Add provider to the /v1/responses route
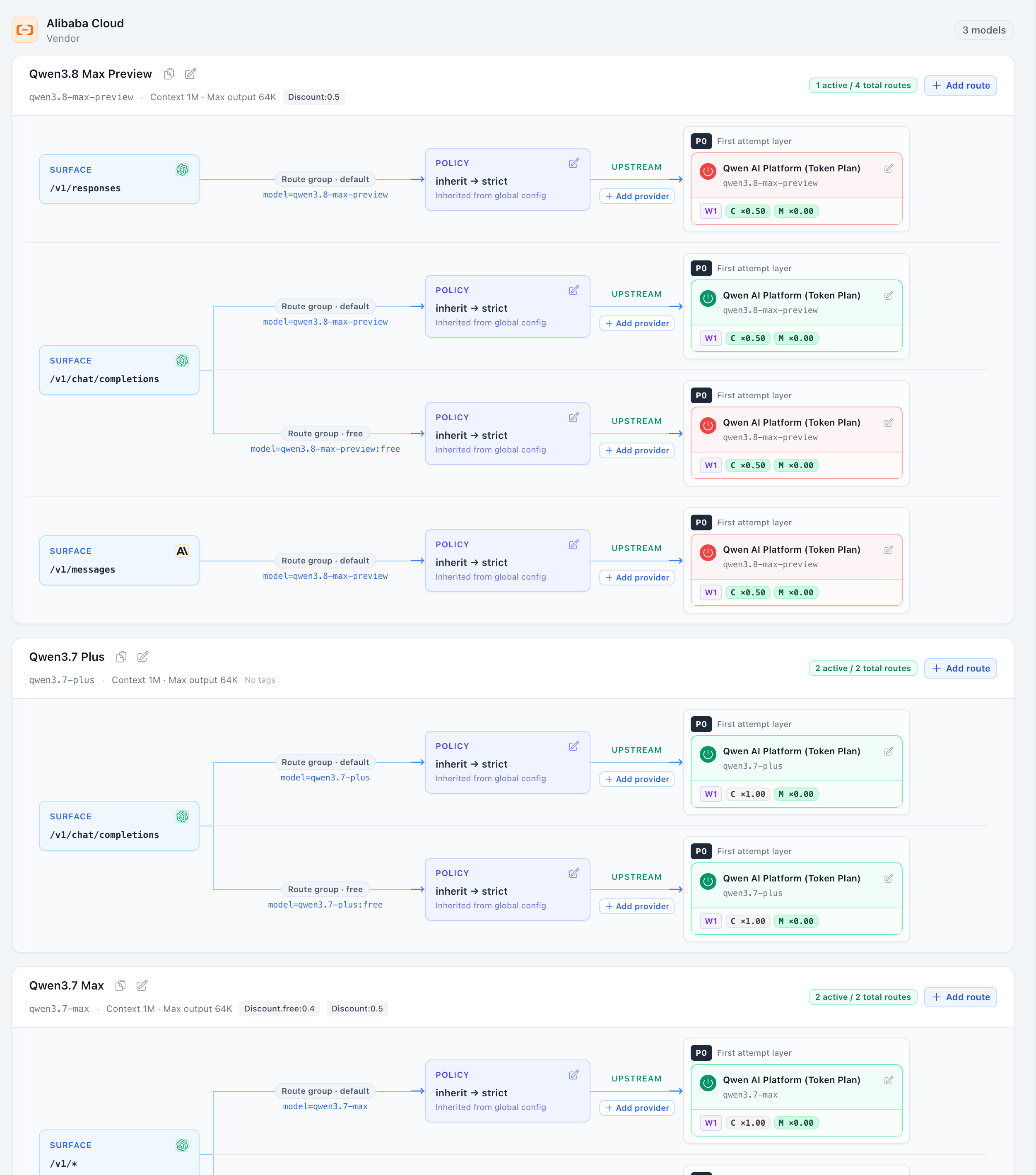Image resolution: width=1036 pixels, height=1175 pixels. pyautogui.click(x=636, y=196)
